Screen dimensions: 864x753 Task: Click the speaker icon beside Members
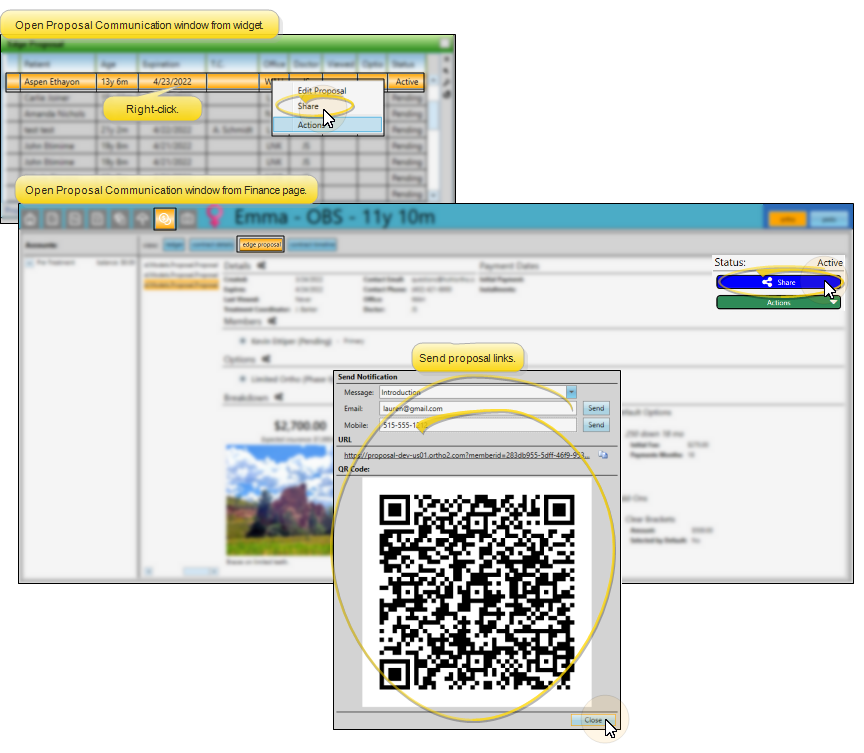272,320
